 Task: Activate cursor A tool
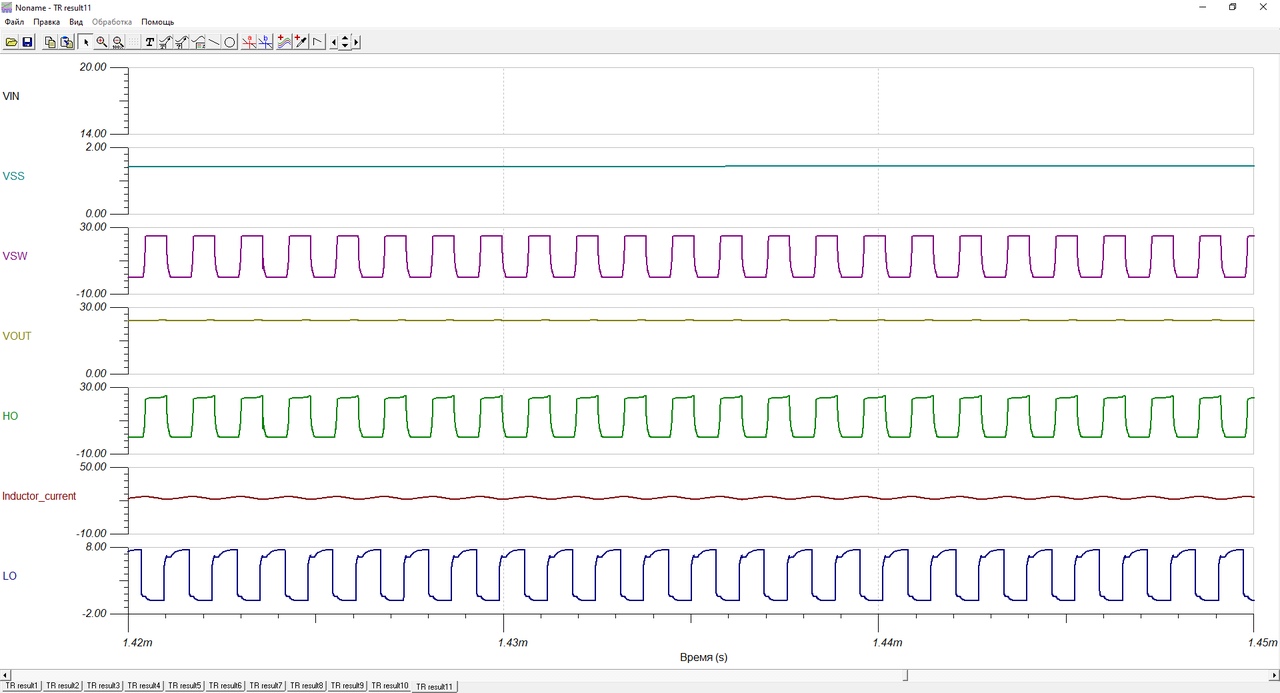tap(249, 42)
